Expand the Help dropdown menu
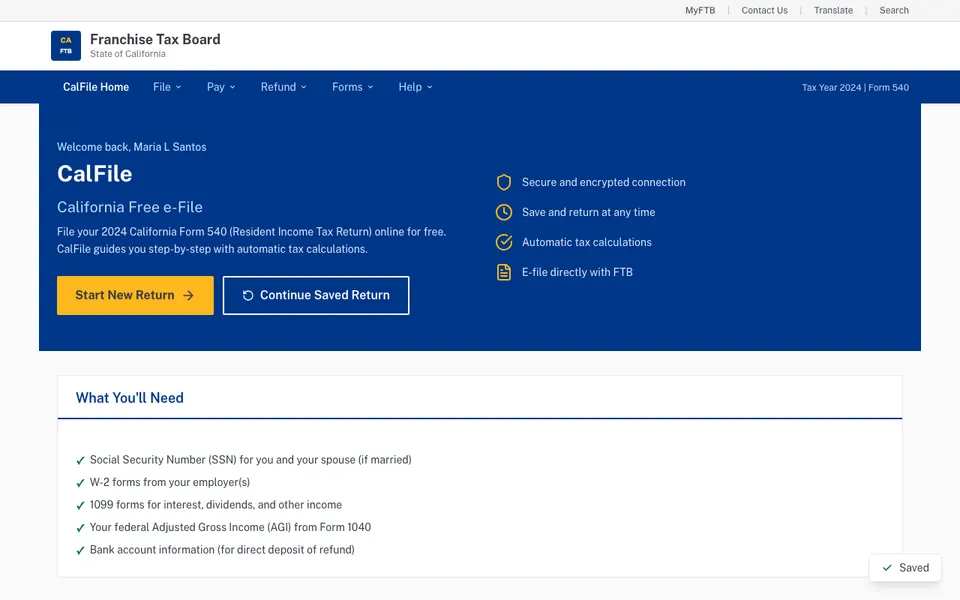The height and width of the screenshot is (600, 960). click(x=416, y=87)
